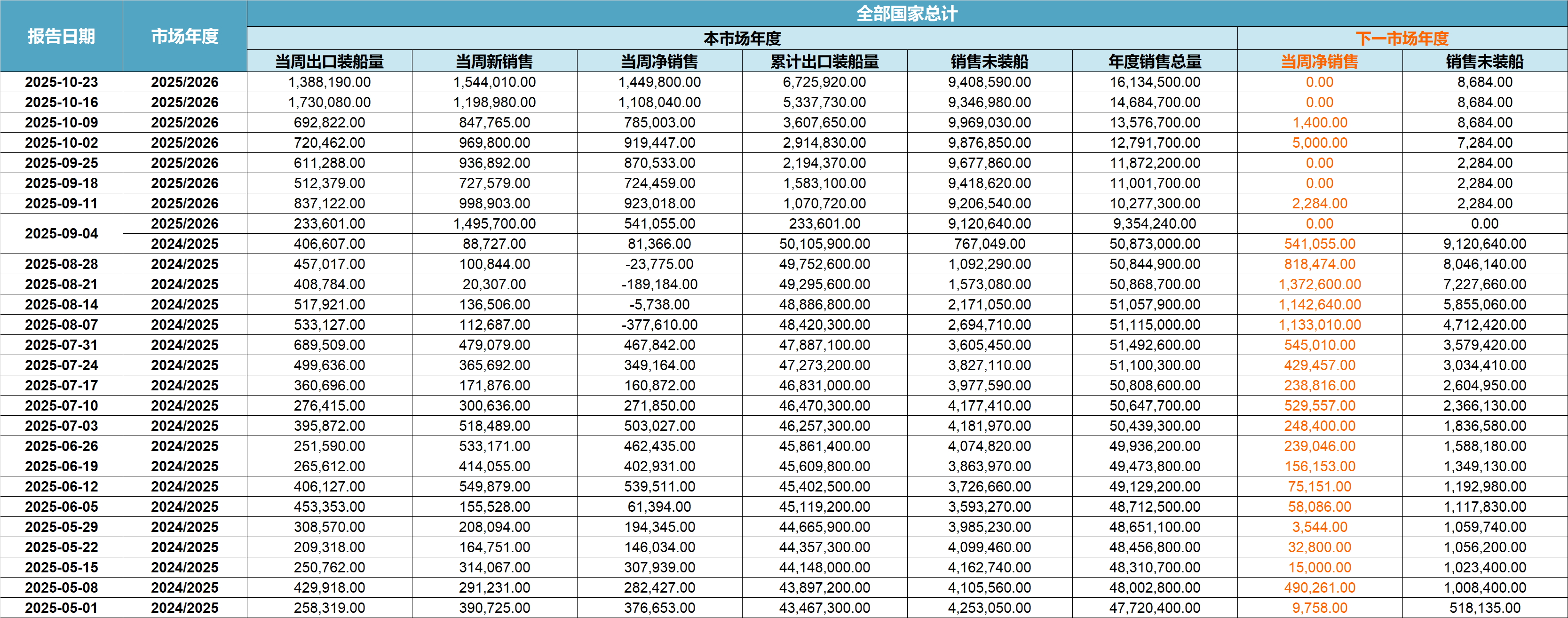This screenshot has height=618, width=1568.
Task: Select the 当周新销售 column header
Action: click(x=494, y=62)
